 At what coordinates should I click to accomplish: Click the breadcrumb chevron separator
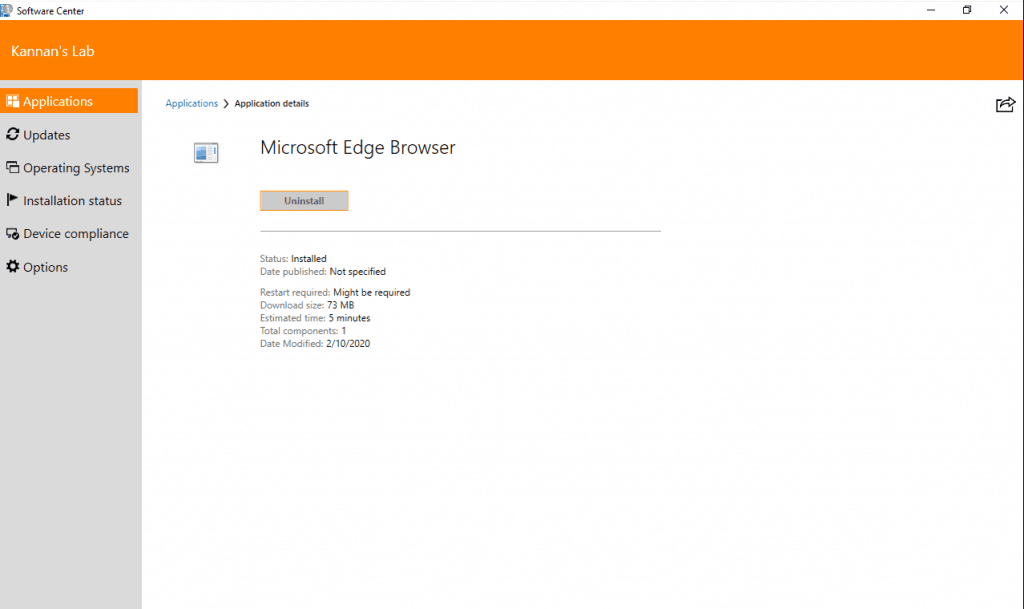226,104
